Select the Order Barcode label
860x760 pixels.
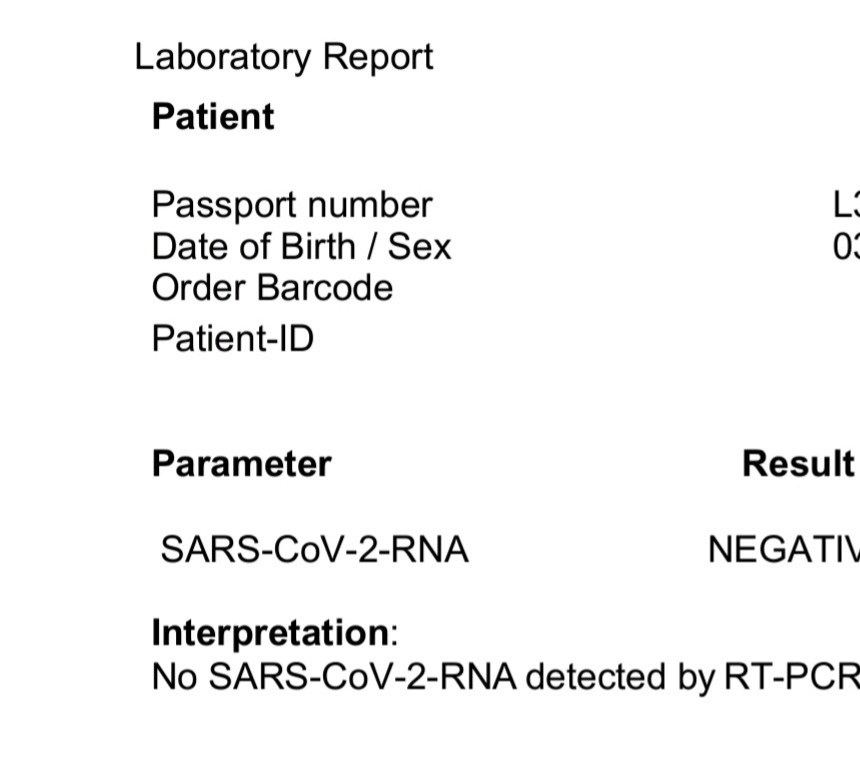[272, 288]
